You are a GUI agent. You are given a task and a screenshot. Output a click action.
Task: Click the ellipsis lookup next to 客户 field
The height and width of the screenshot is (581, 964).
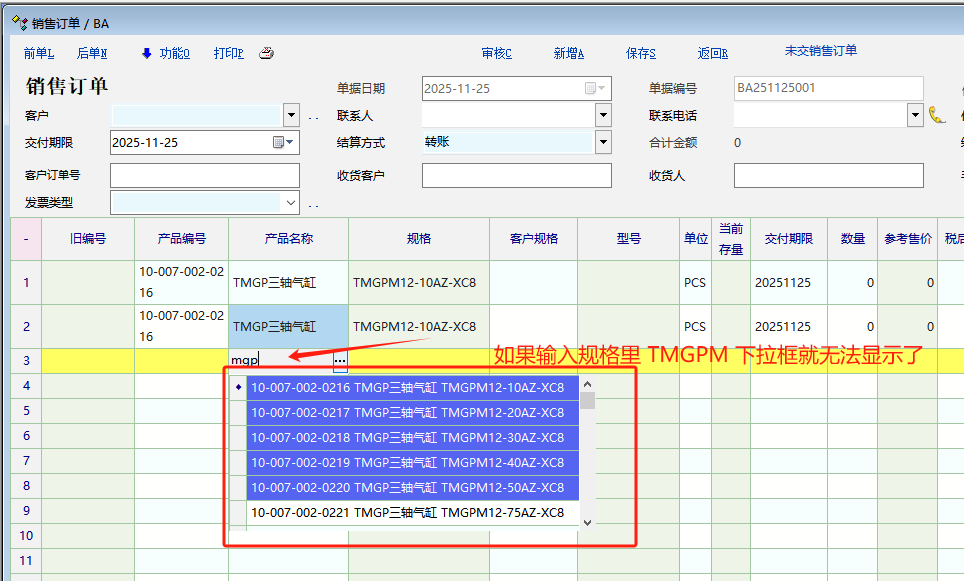313,117
